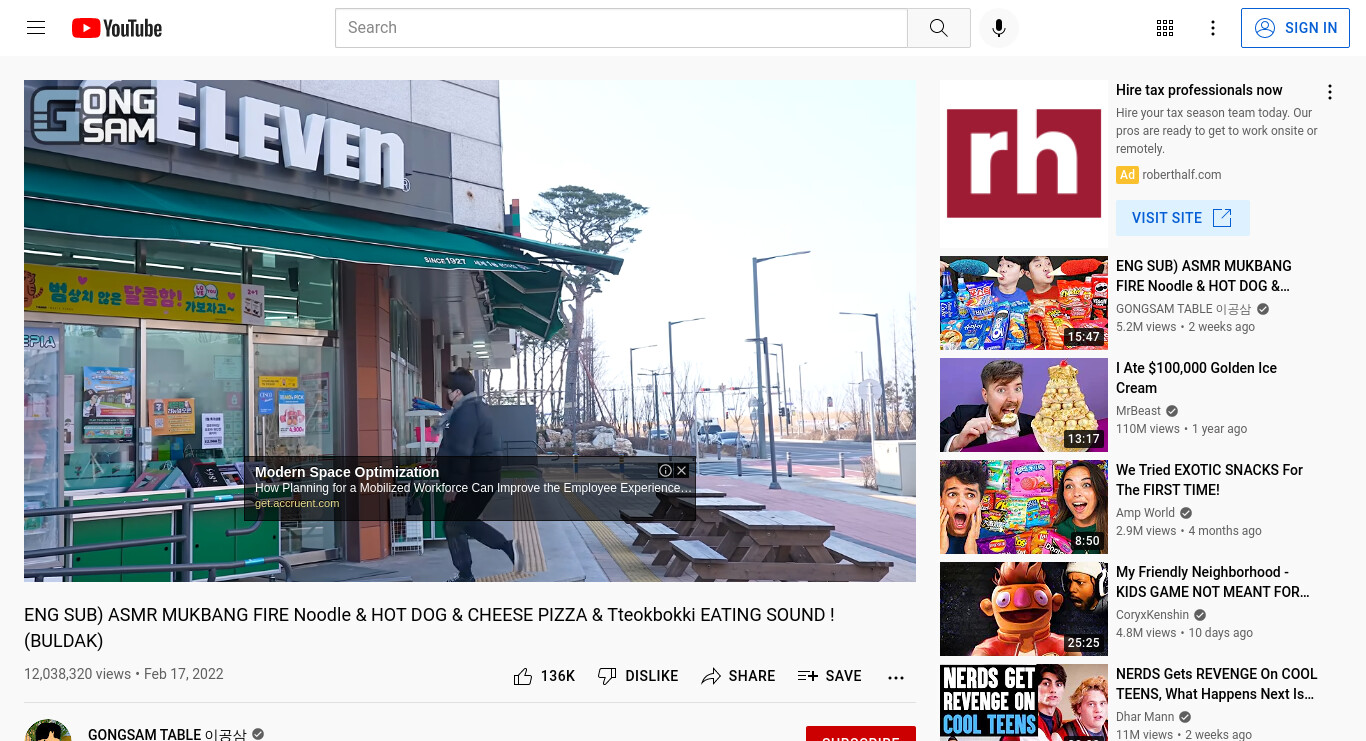
Task: Visit get.accruent.com ad link
Action: [x=297, y=503]
